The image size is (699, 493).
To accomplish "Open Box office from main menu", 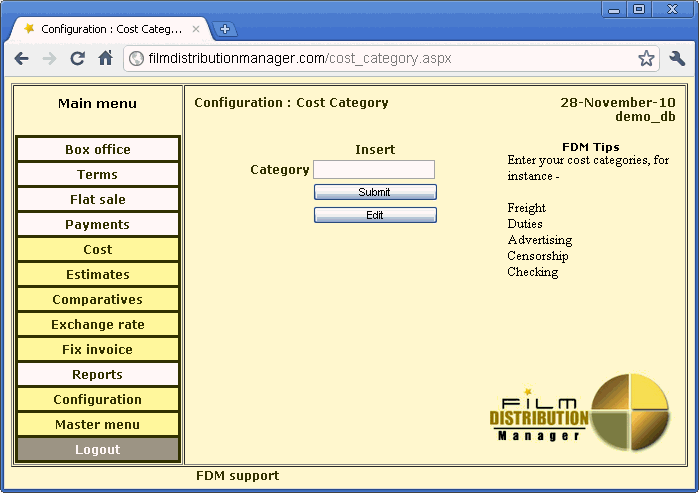I will coord(98,150).
